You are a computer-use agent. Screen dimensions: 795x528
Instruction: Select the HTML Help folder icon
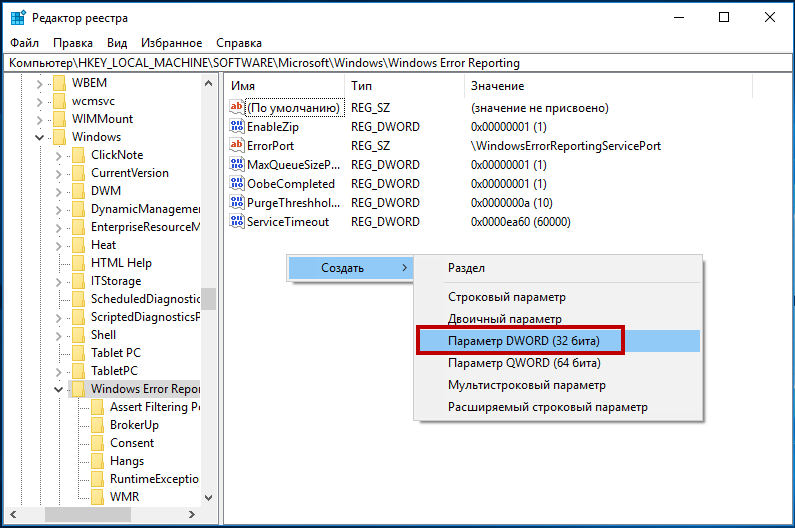point(79,263)
